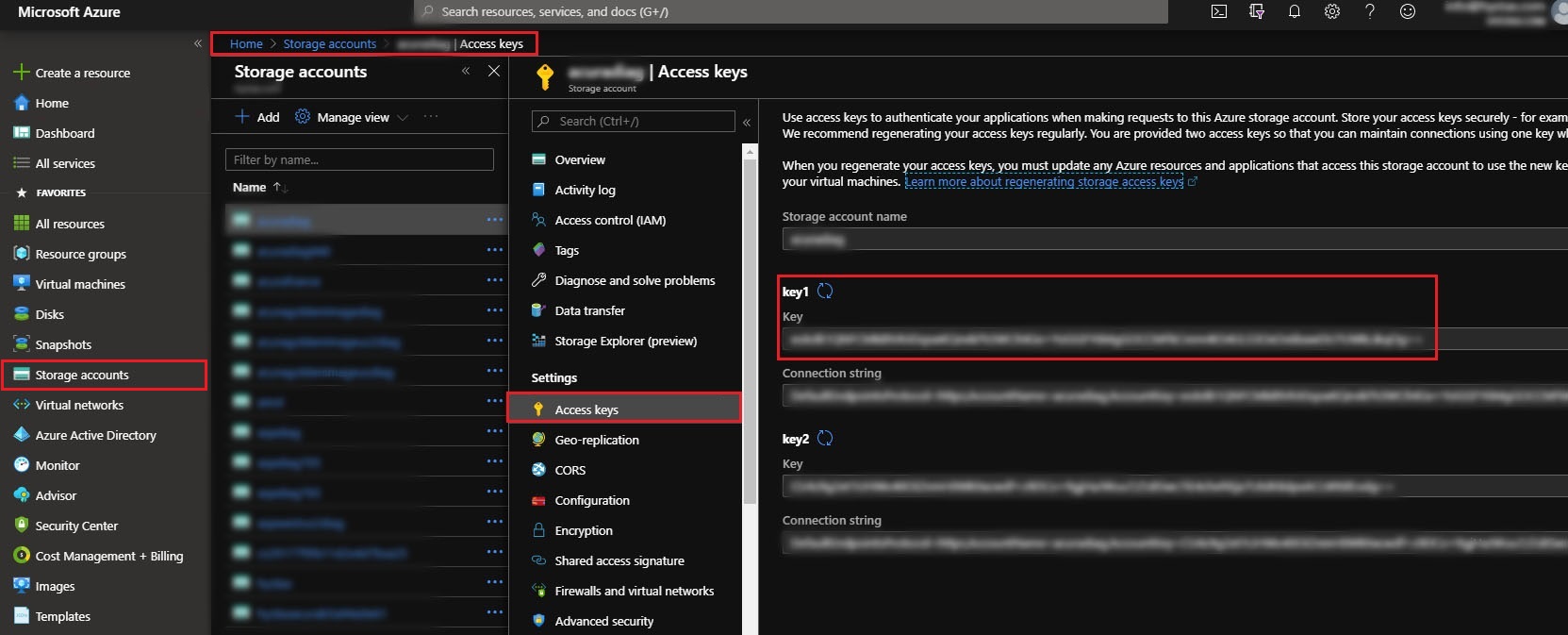Click the key1 Connection string field
This screenshot has height=635, width=1568.
(x=1175, y=396)
